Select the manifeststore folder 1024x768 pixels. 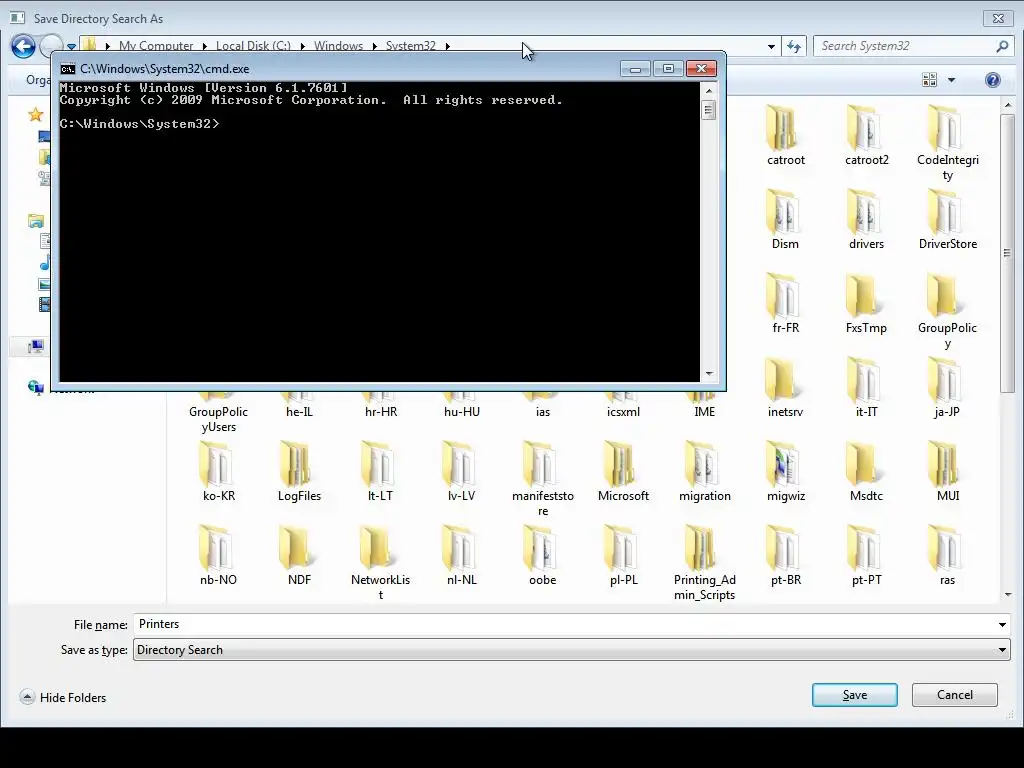click(542, 480)
